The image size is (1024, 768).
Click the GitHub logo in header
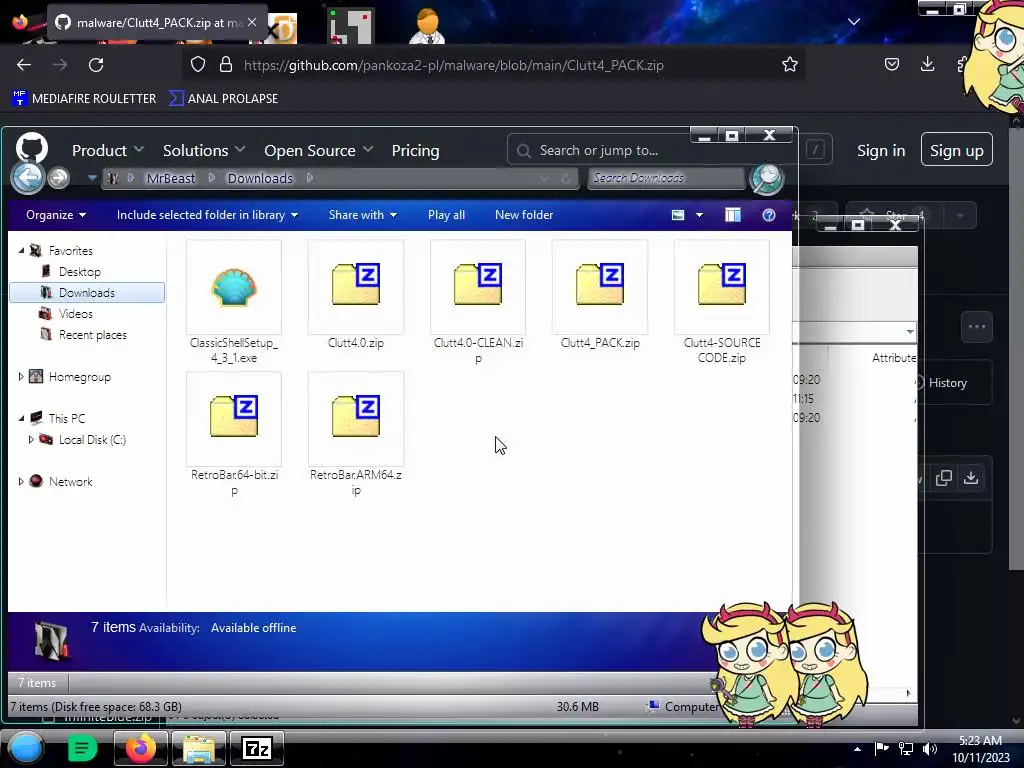click(32, 148)
